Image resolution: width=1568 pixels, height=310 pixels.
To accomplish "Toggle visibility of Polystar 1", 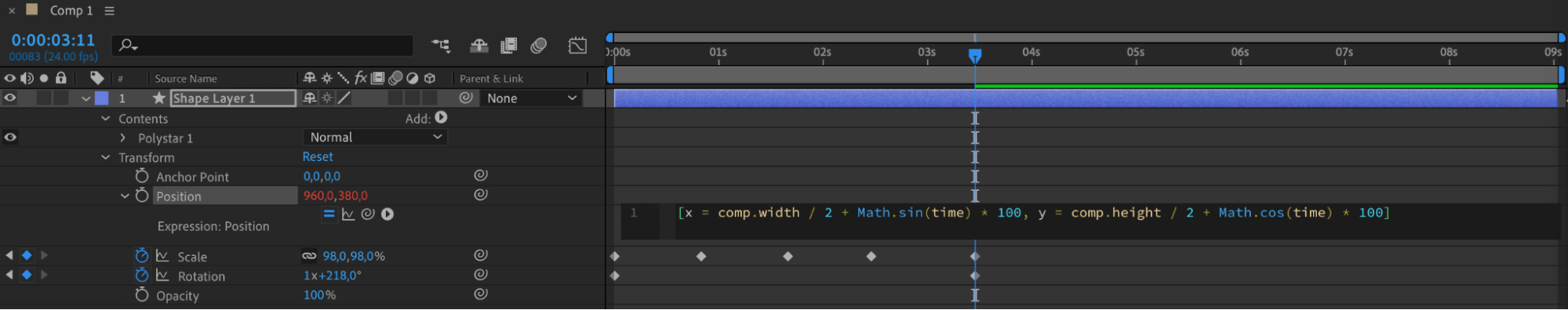I will 10,137.
